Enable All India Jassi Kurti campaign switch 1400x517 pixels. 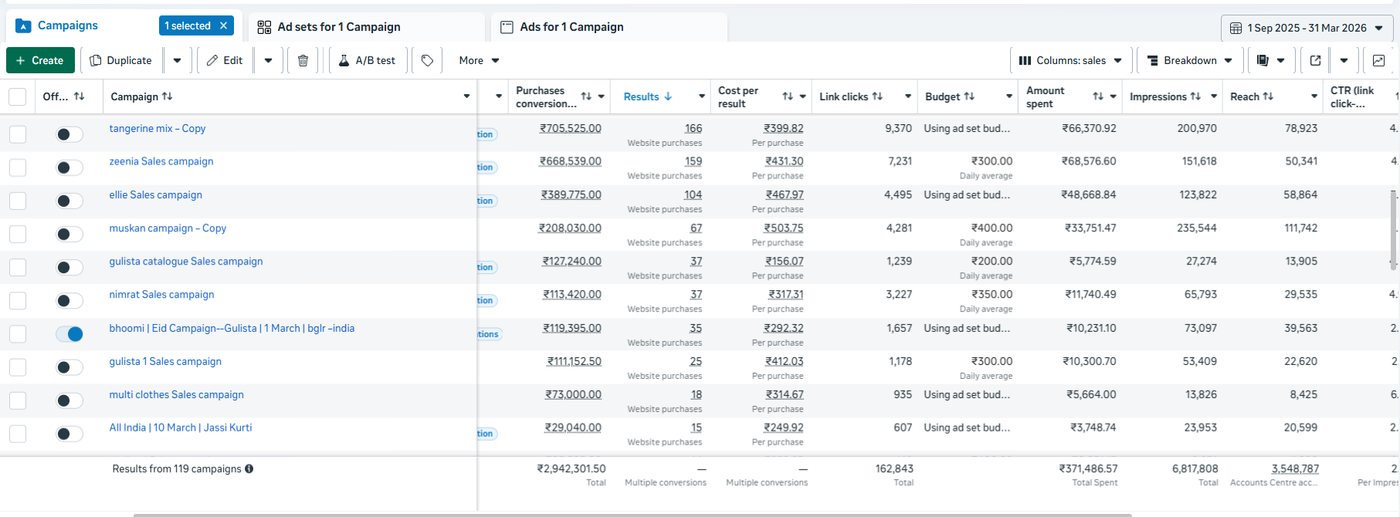click(69, 434)
